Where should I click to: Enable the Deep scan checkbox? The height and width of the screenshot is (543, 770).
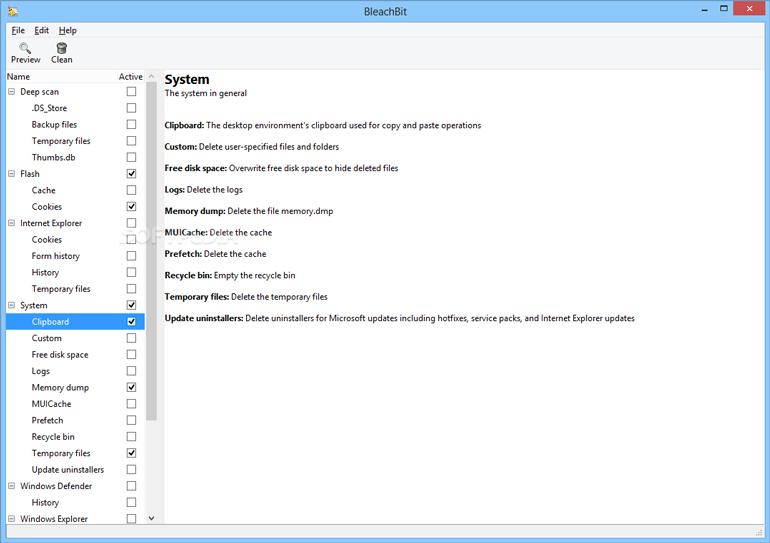pos(131,91)
